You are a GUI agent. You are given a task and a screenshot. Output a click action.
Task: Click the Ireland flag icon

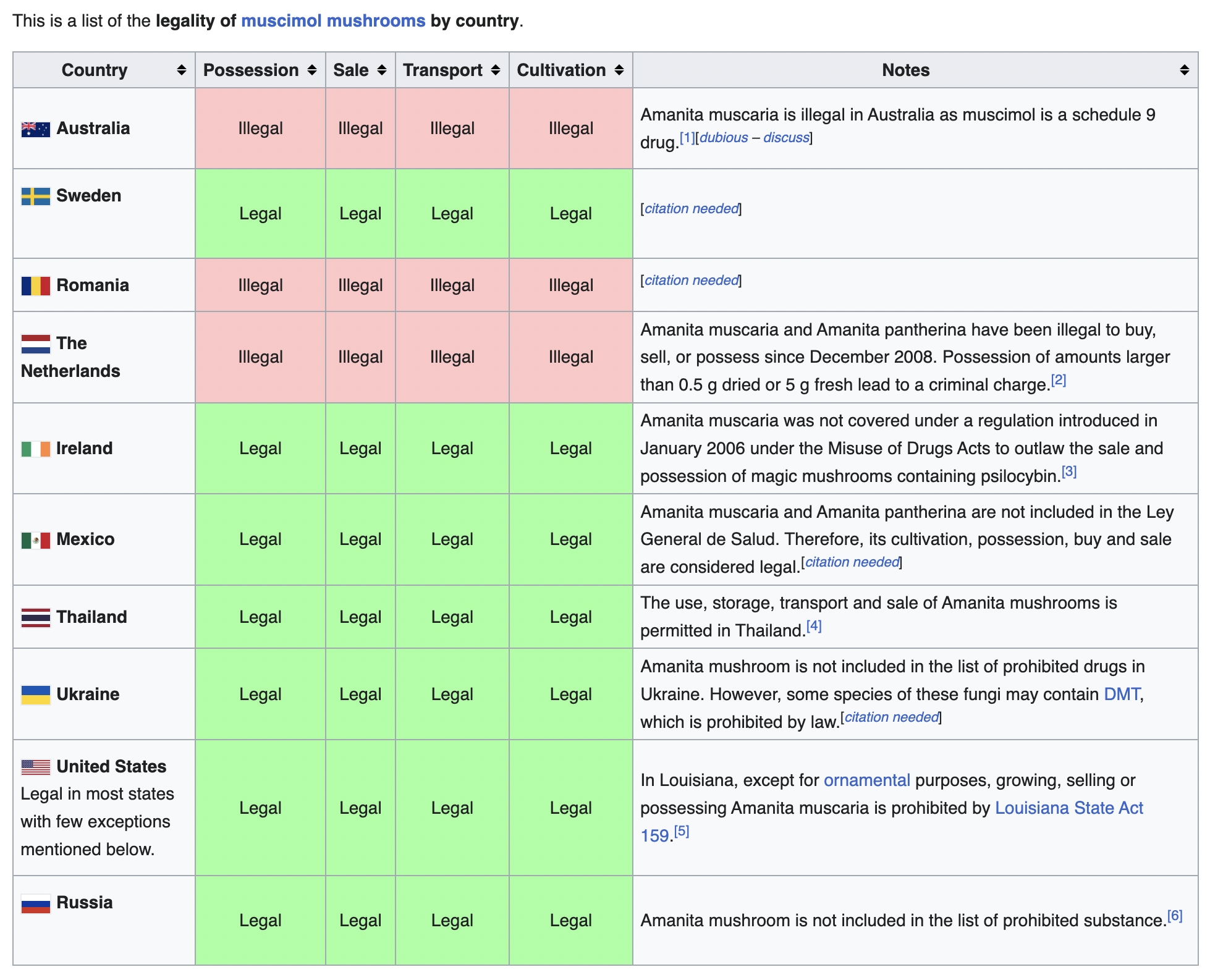click(x=35, y=449)
